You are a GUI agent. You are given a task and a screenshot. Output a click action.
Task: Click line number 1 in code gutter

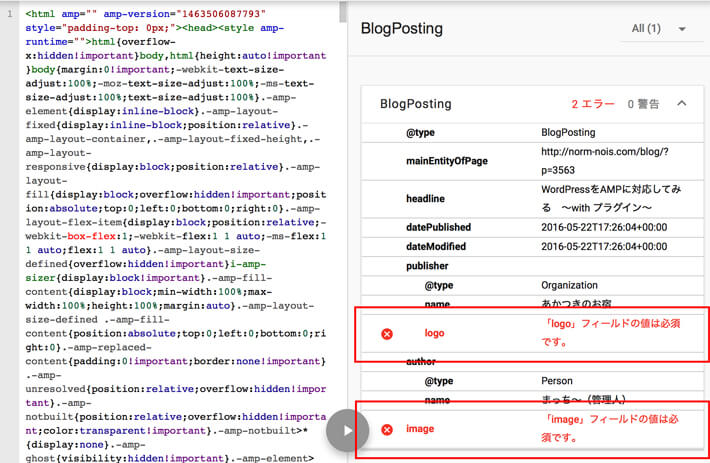[x=9, y=15]
